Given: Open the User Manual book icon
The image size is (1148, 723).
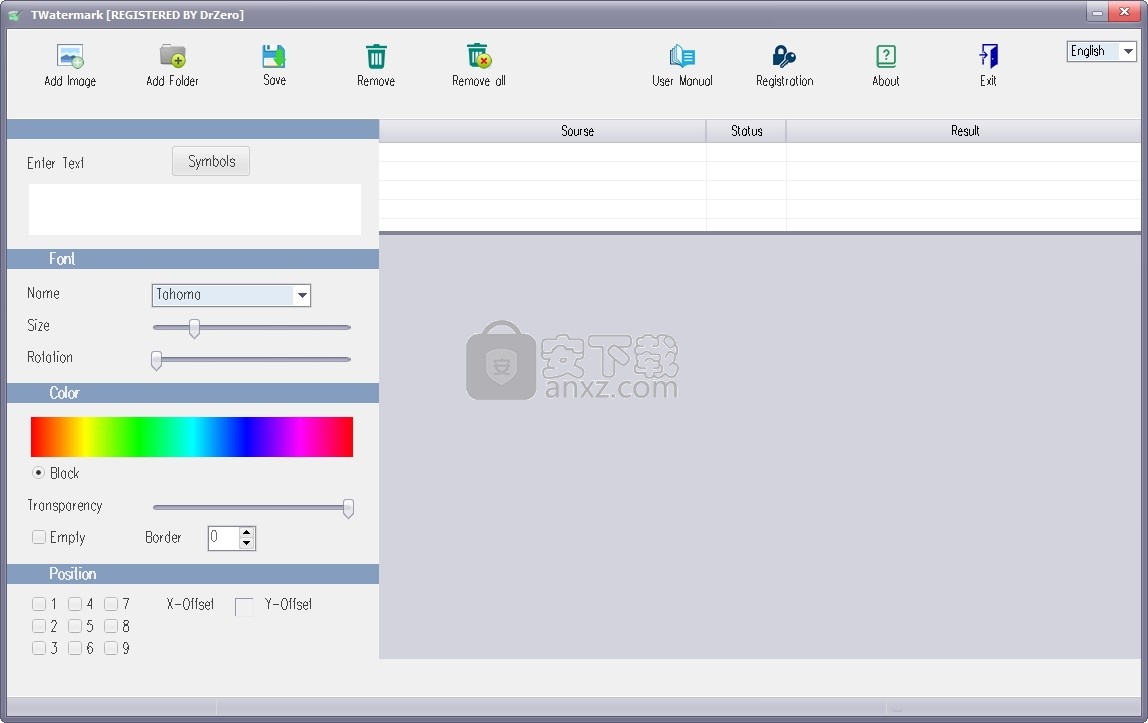Looking at the screenshot, I should (682, 56).
